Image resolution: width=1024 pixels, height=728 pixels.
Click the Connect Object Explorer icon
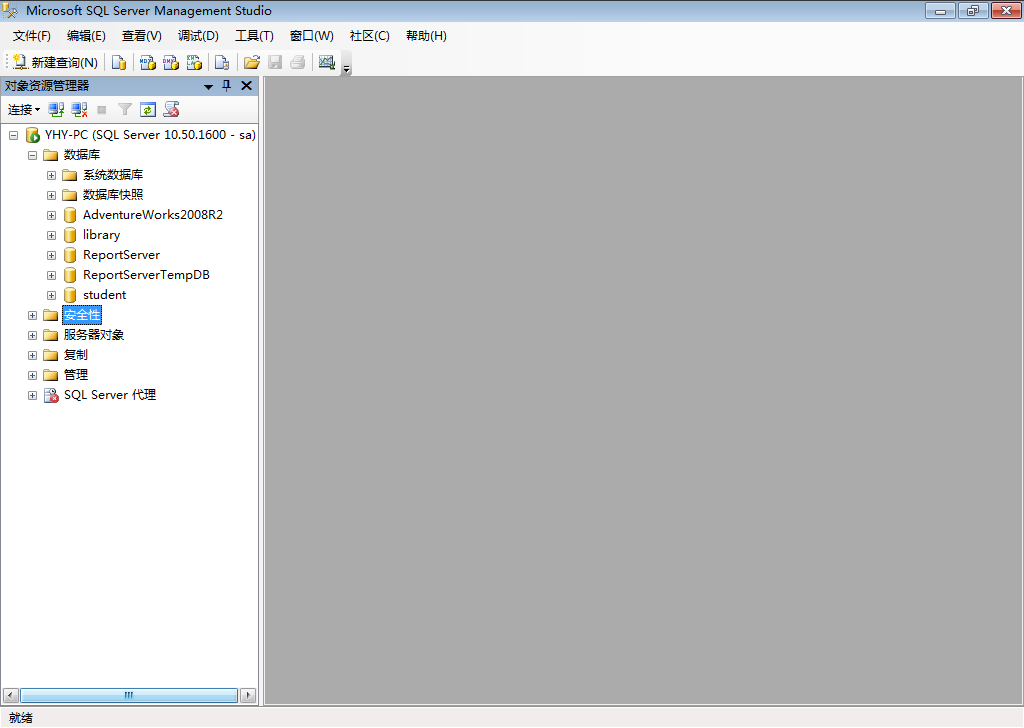click(x=56, y=110)
